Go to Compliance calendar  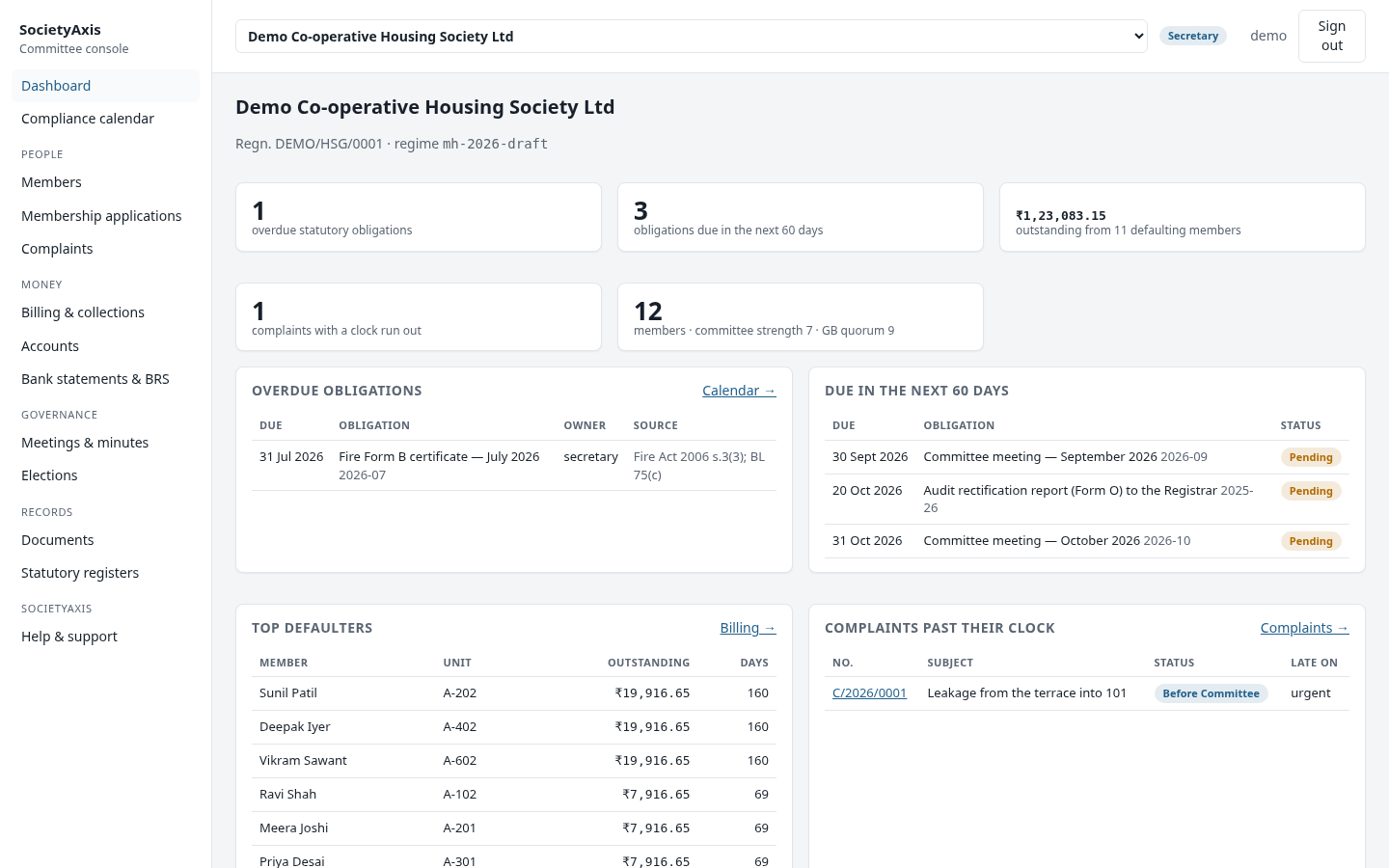tap(105, 119)
